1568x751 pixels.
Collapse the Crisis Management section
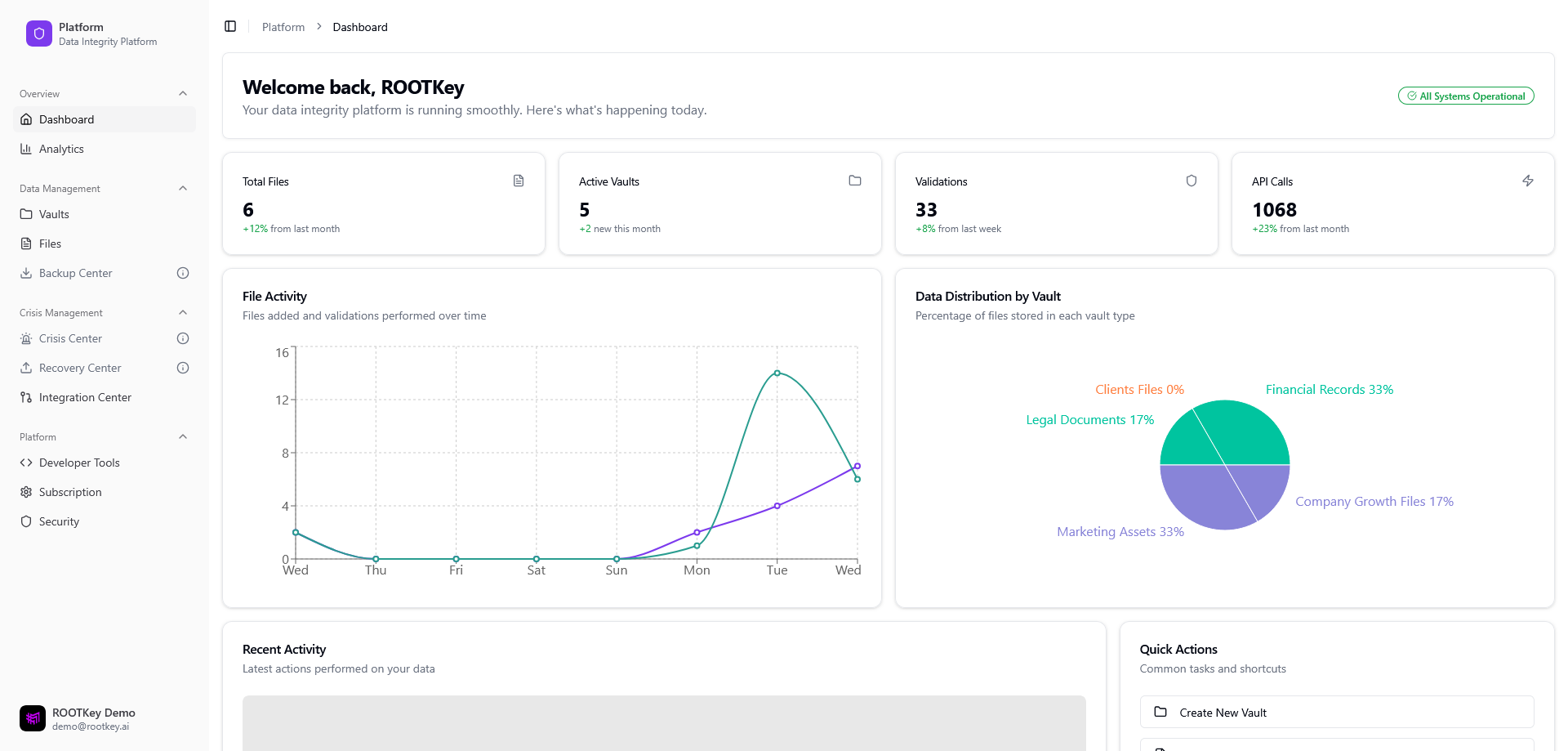coord(183,312)
